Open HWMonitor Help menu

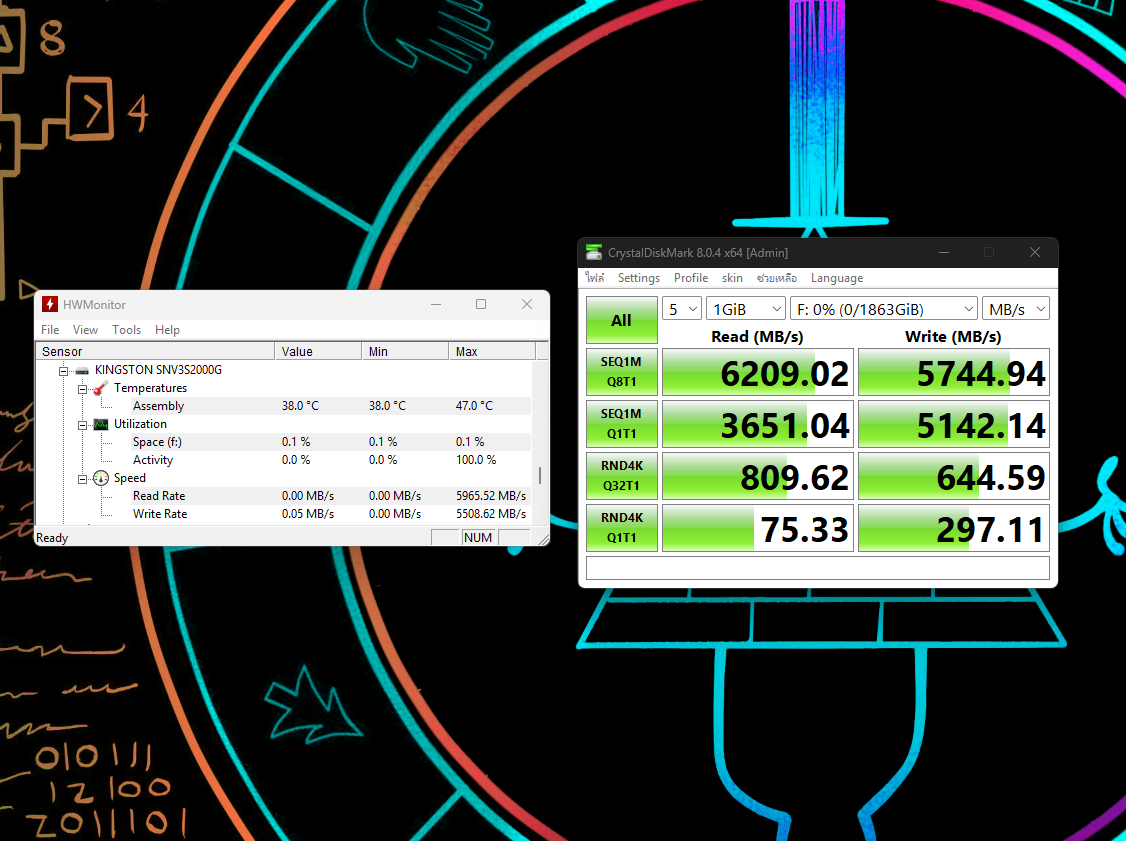pyautogui.click(x=167, y=330)
